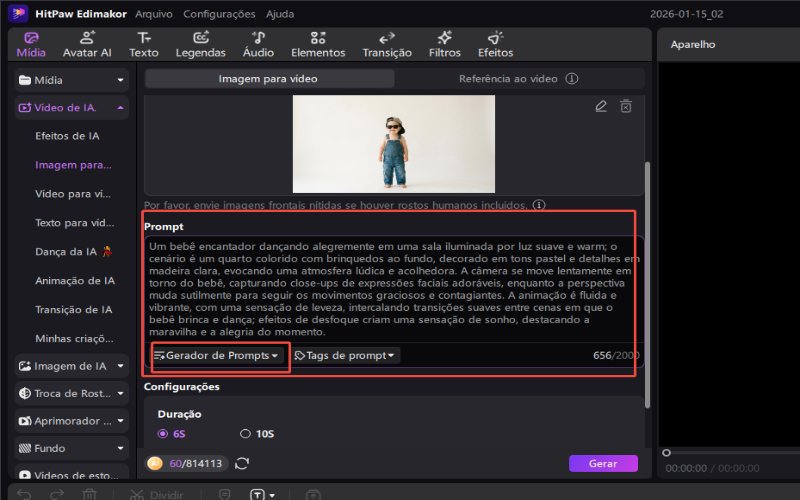Open the Elementos panel

pyautogui.click(x=318, y=44)
